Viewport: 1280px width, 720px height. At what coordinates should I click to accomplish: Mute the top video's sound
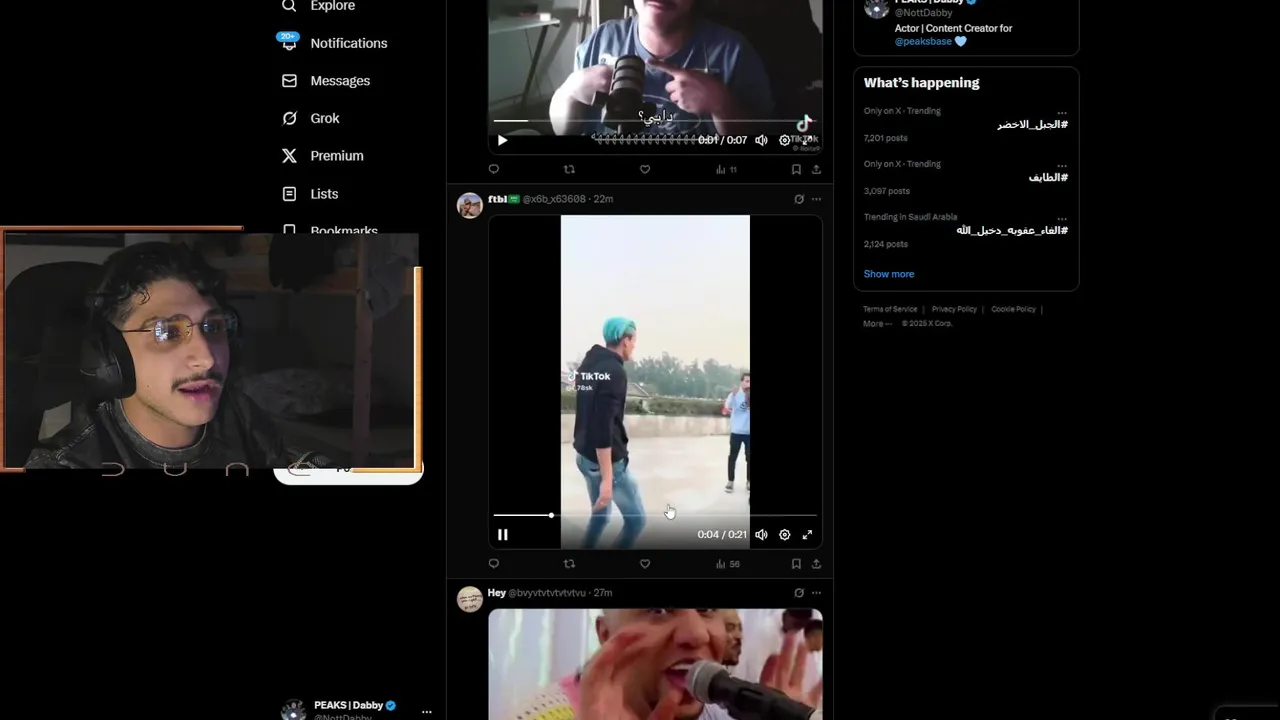pos(761,140)
